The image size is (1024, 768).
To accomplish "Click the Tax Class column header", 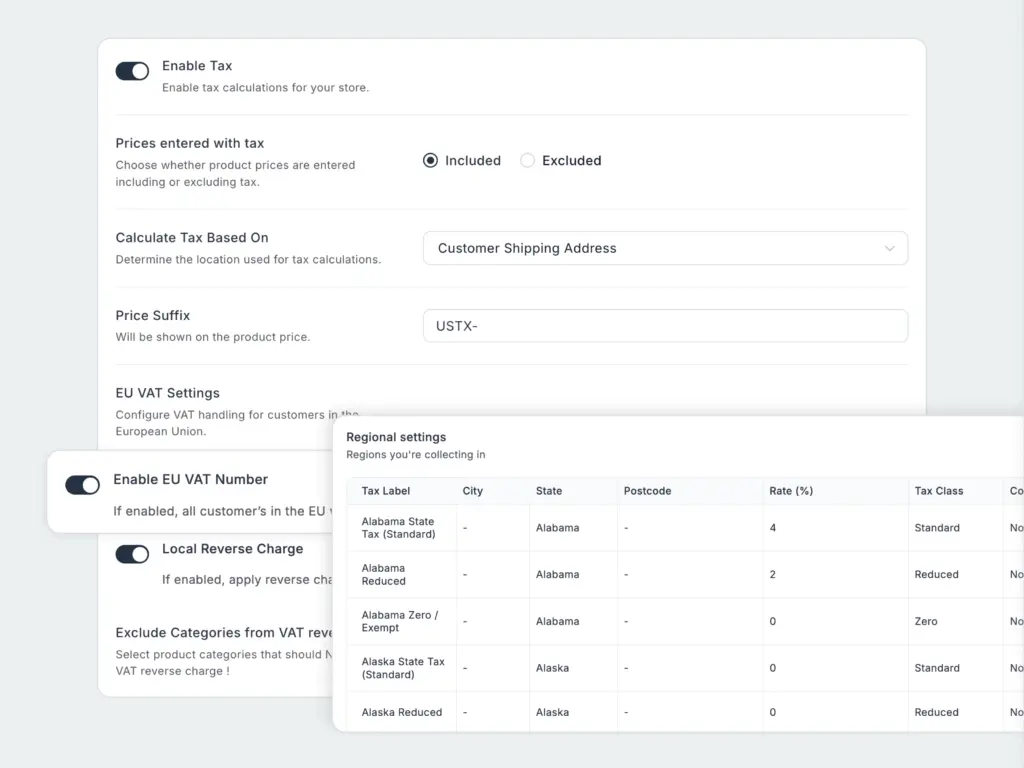I will [x=938, y=491].
